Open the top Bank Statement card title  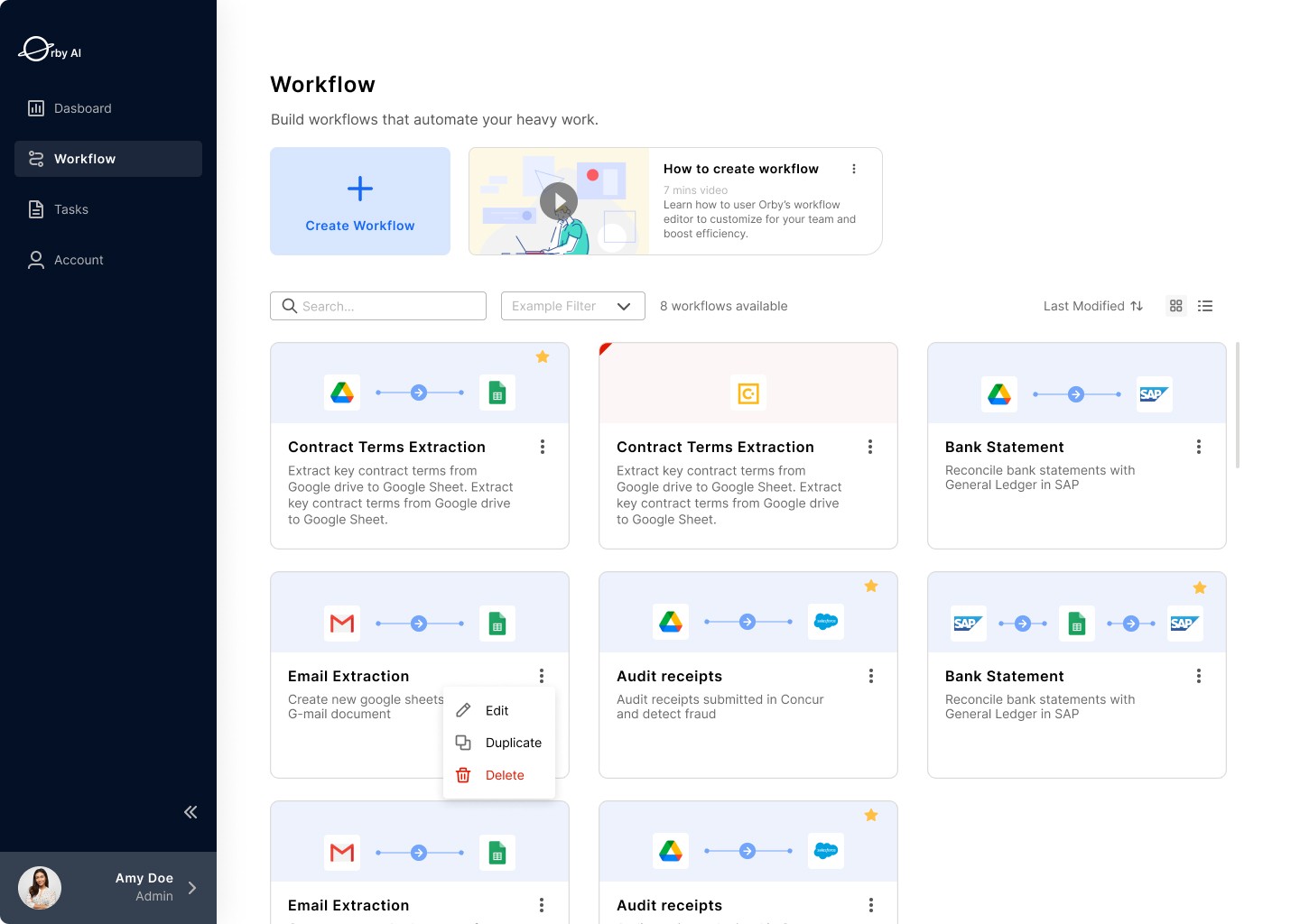(x=1005, y=447)
